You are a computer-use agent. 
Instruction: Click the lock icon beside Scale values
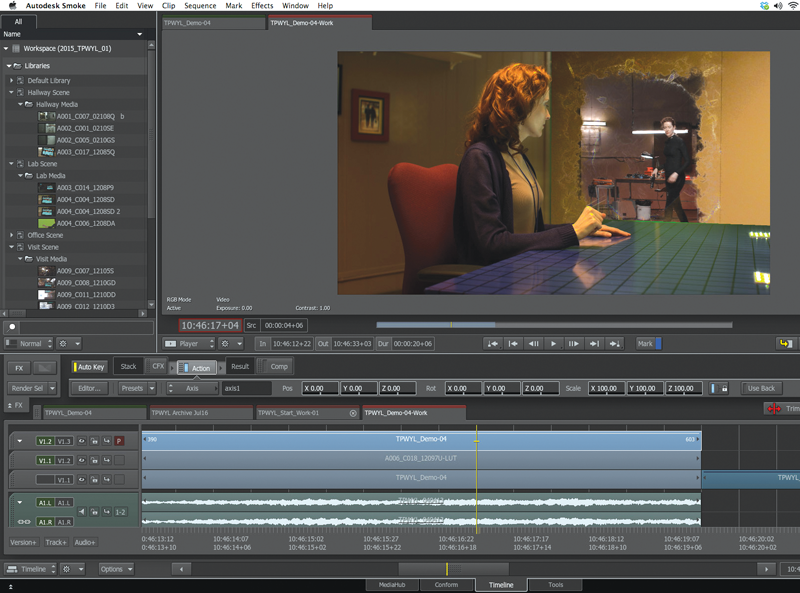point(724,388)
